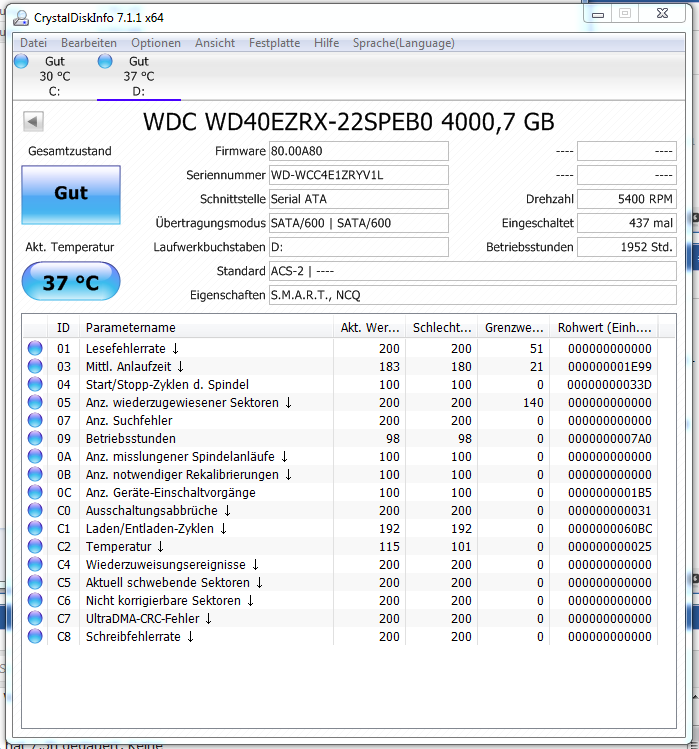Click status orb for Lesefehlerrate row
699x749 pixels.
pos(35,348)
